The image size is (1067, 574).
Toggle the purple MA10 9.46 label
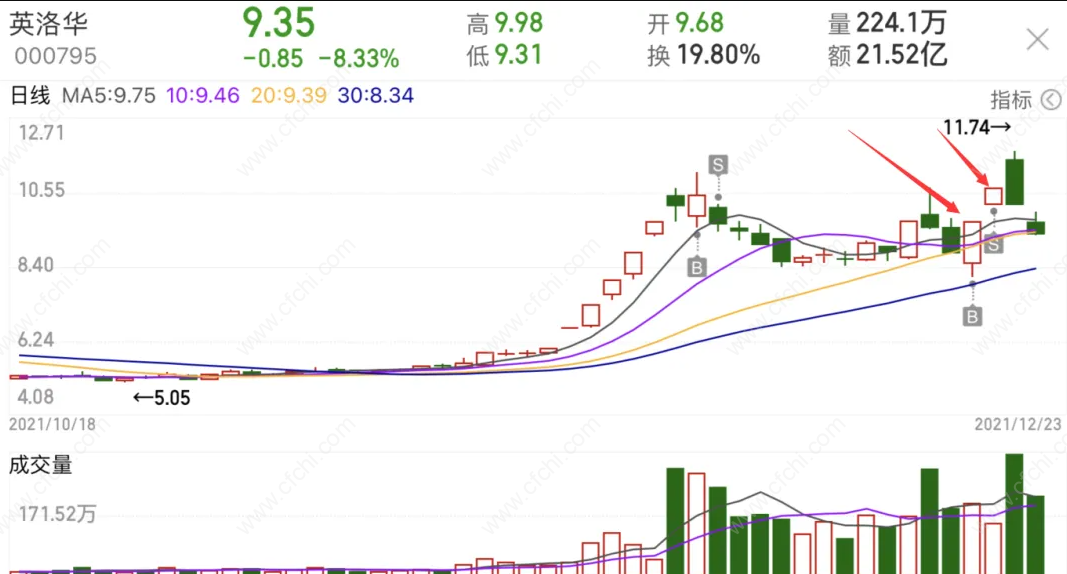[x=203, y=95]
